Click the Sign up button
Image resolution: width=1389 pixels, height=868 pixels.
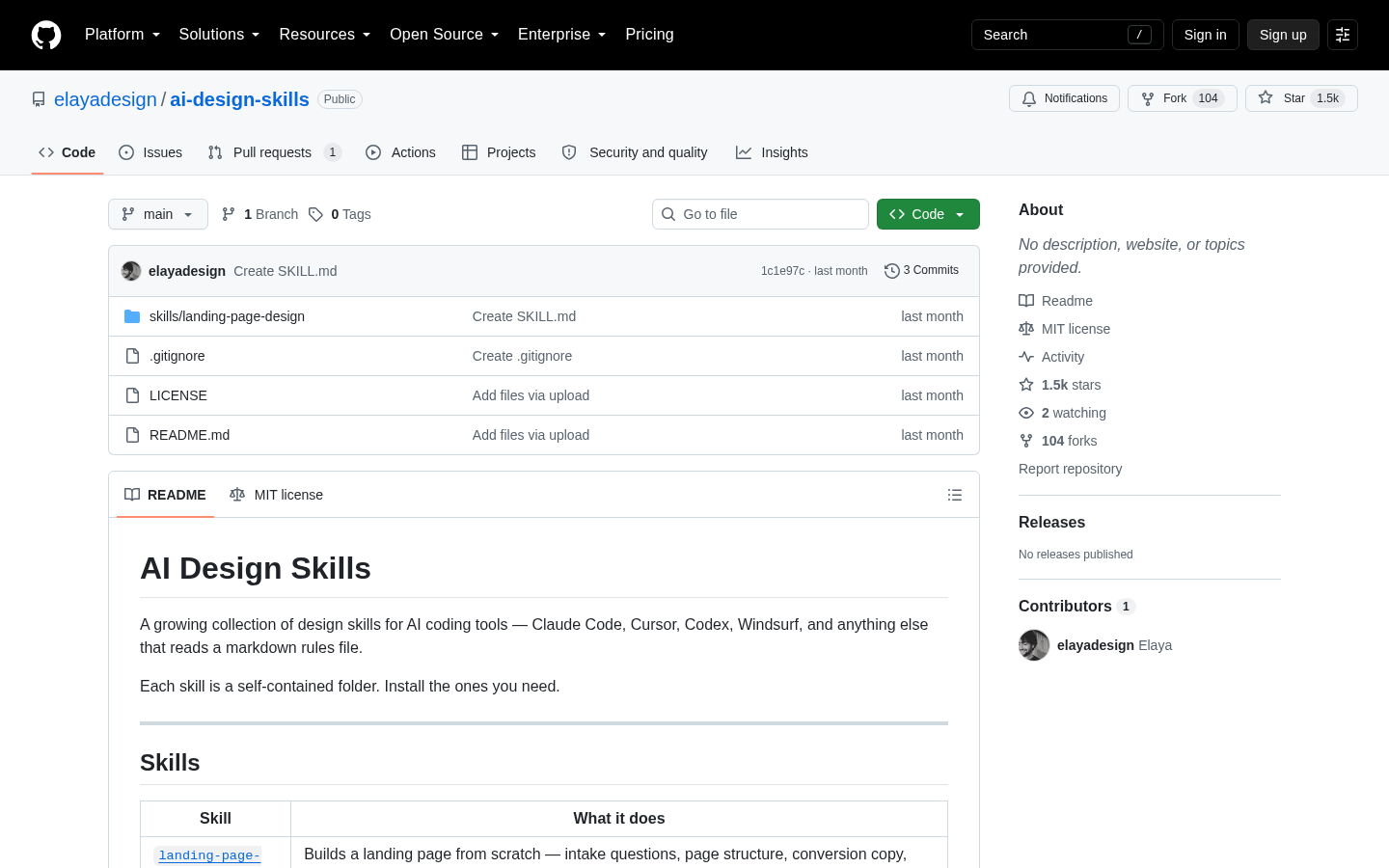pos(1283,35)
